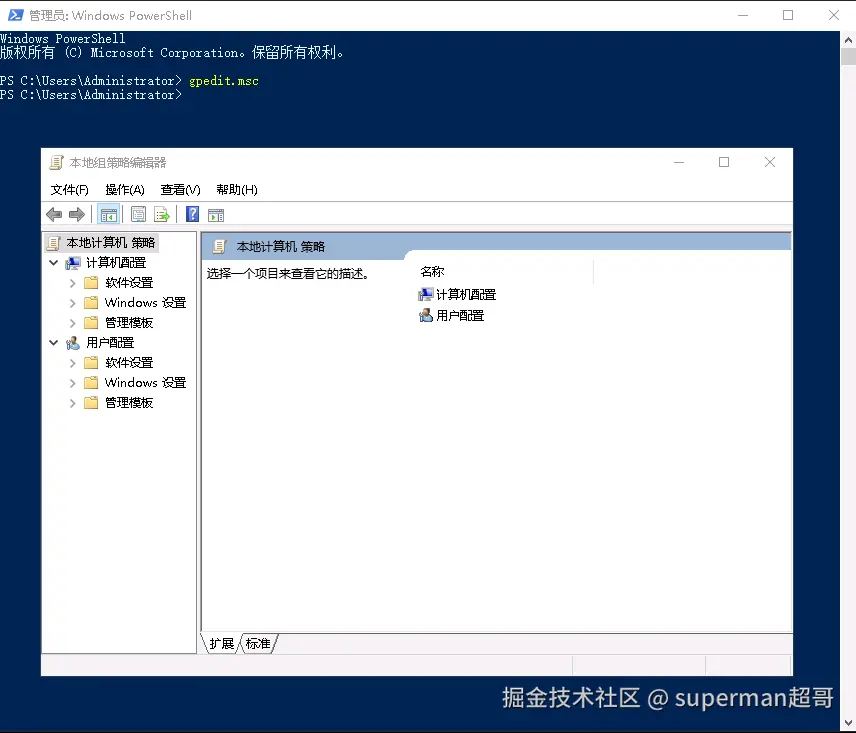Select 本地计算机 策略 root tree label
This screenshot has width=856, height=733.
(111, 243)
